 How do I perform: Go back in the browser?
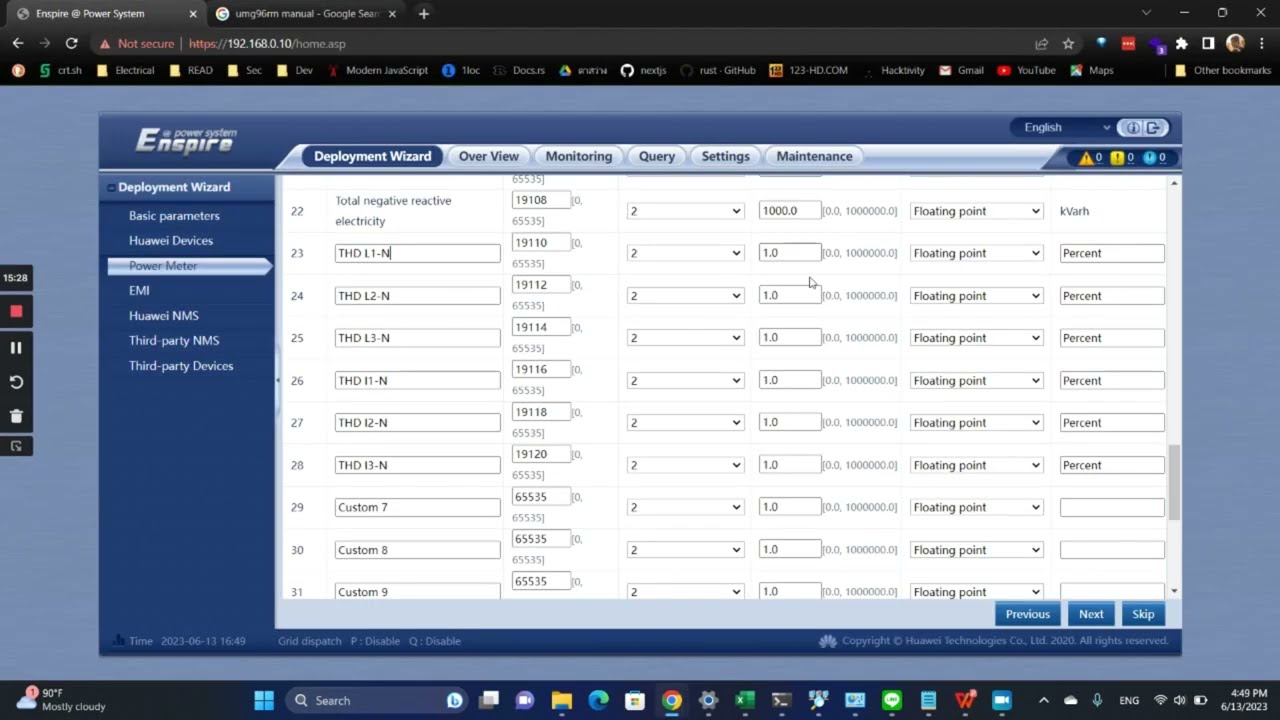coord(17,44)
